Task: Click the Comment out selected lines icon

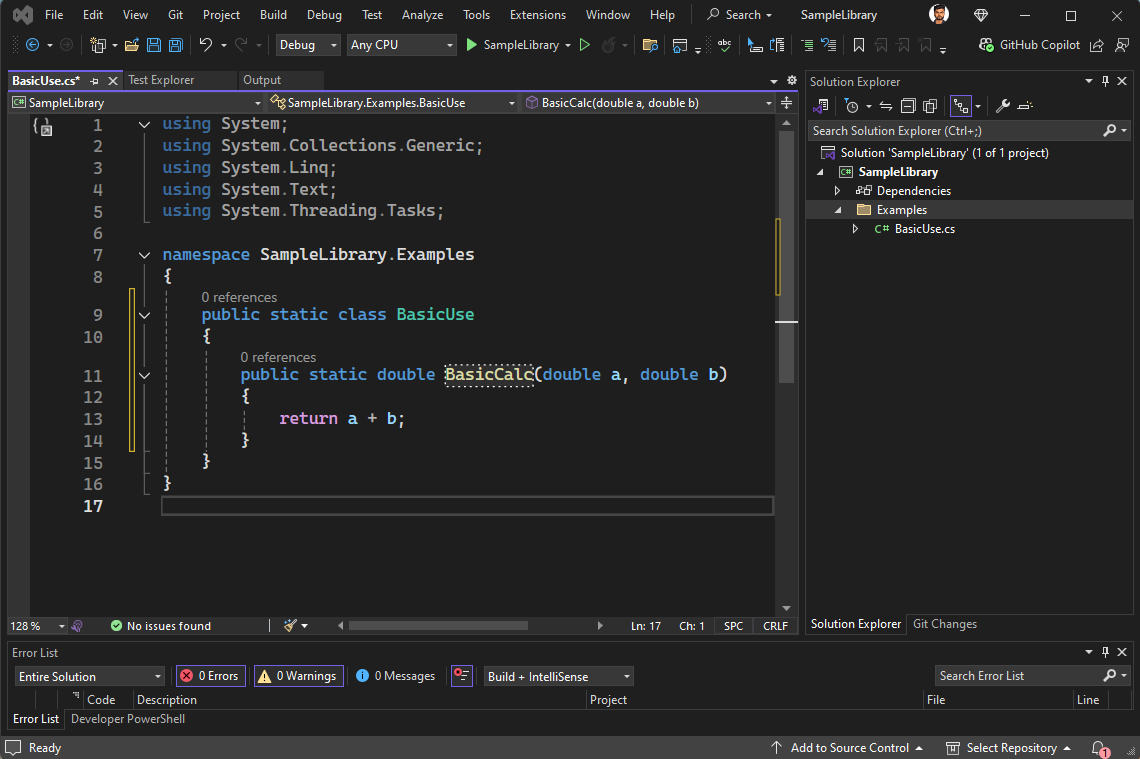Action: [x=806, y=45]
